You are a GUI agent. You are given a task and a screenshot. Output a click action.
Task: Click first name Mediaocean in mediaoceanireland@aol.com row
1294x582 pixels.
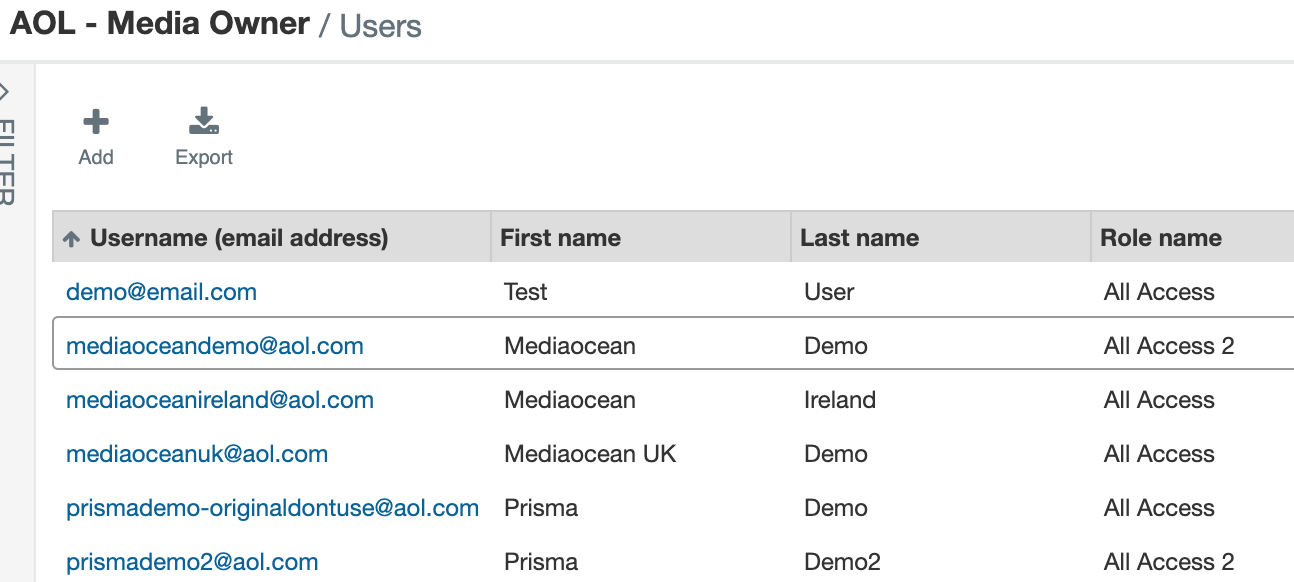click(x=570, y=400)
